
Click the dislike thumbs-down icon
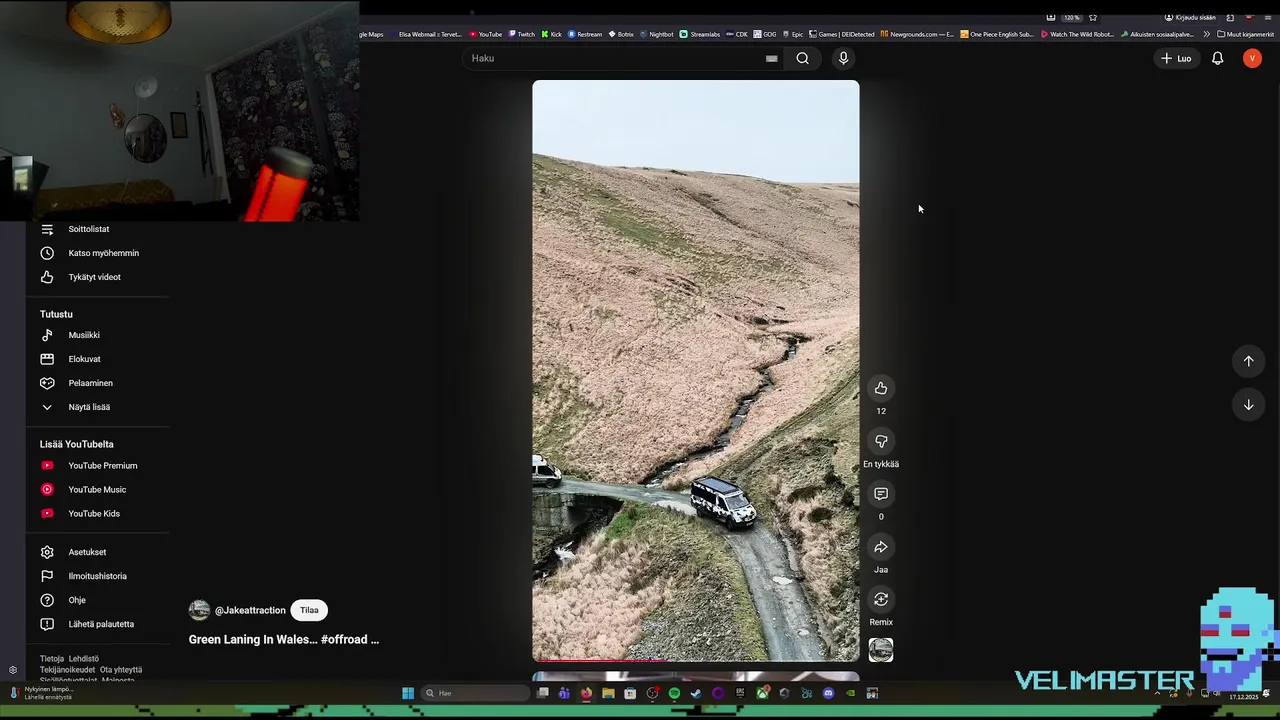pyautogui.click(x=881, y=441)
